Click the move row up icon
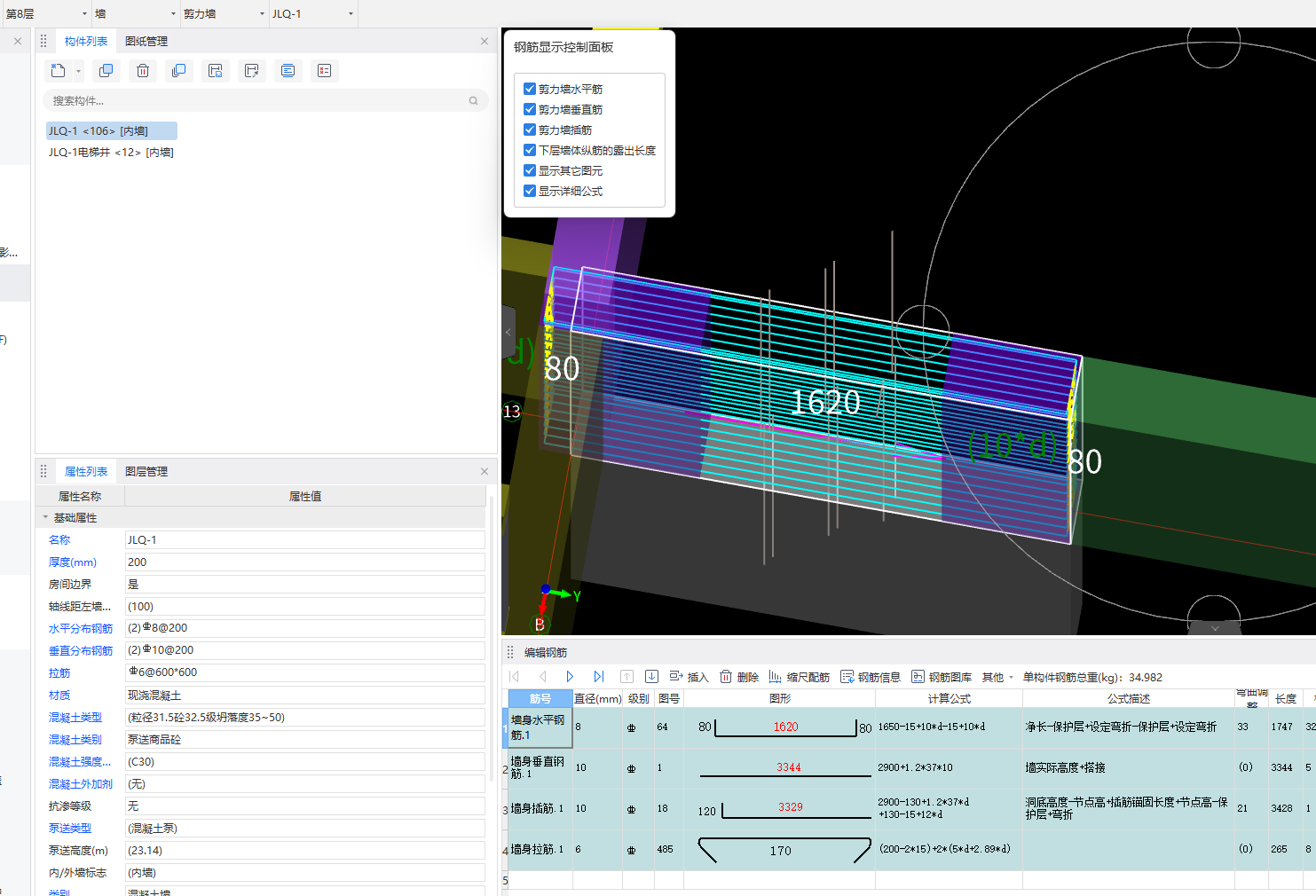This screenshot has width=1316, height=896. pos(626,677)
